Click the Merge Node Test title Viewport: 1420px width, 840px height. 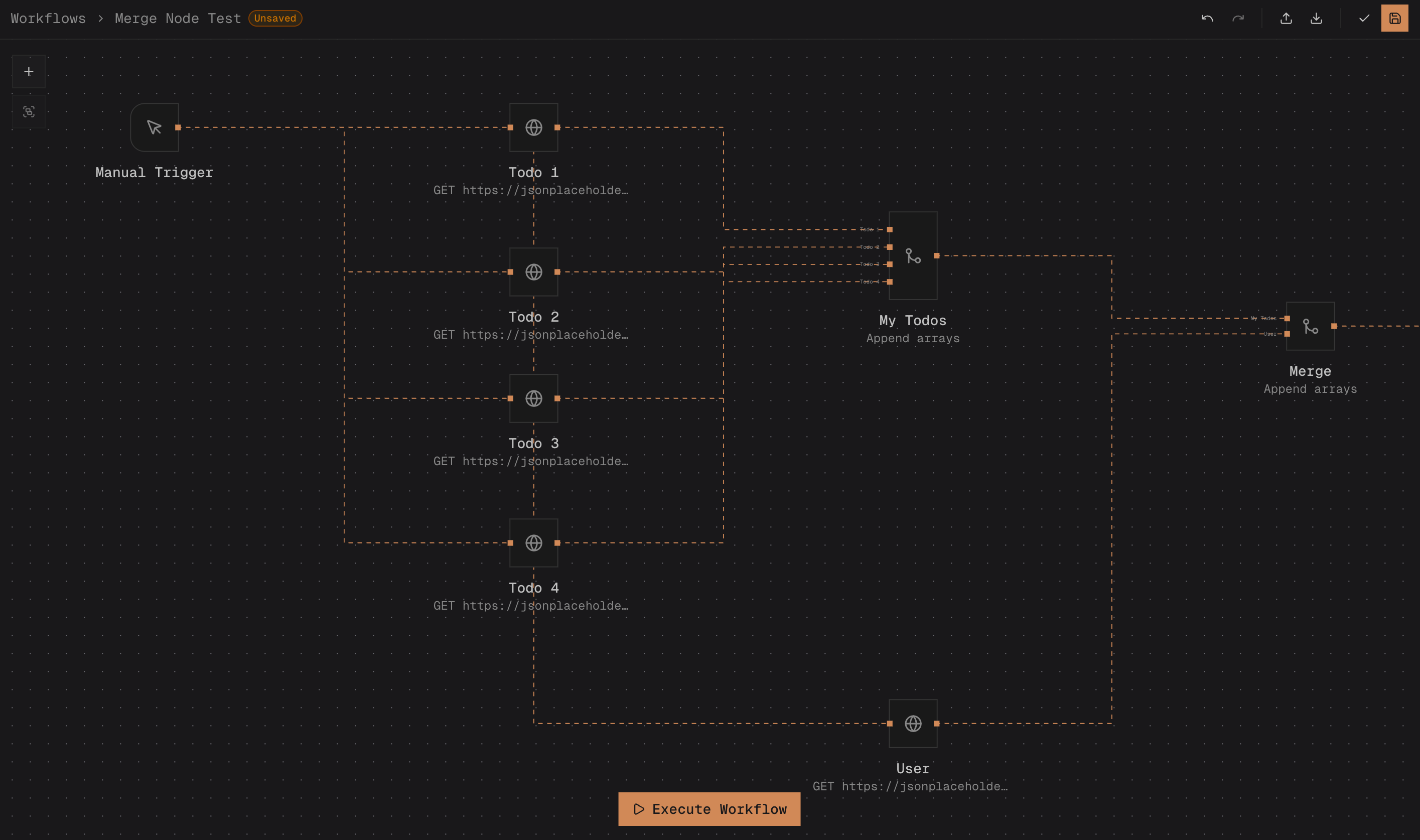point(177,18)
